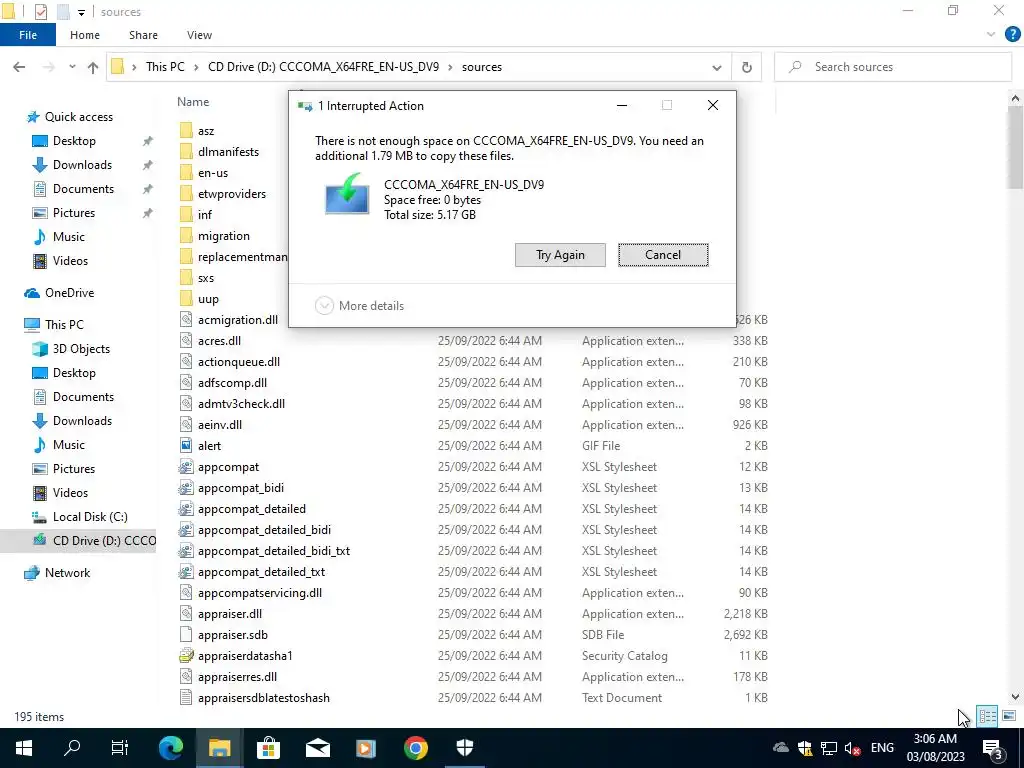This screenshot has height=768, width=1024.
Task: Expand the ribbon with the chevron
Action: pos(990,35)
